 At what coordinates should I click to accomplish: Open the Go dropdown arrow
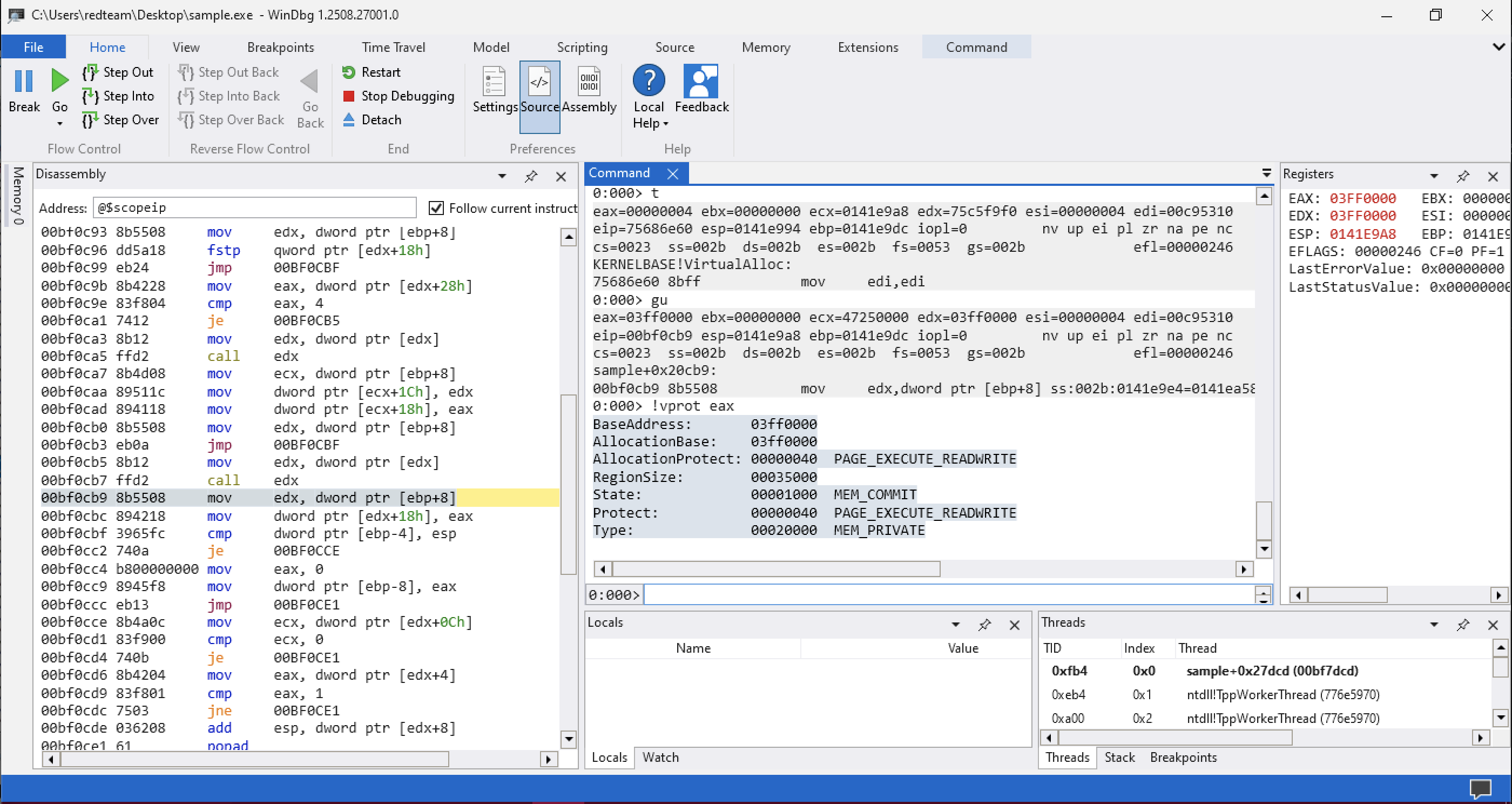59,124
